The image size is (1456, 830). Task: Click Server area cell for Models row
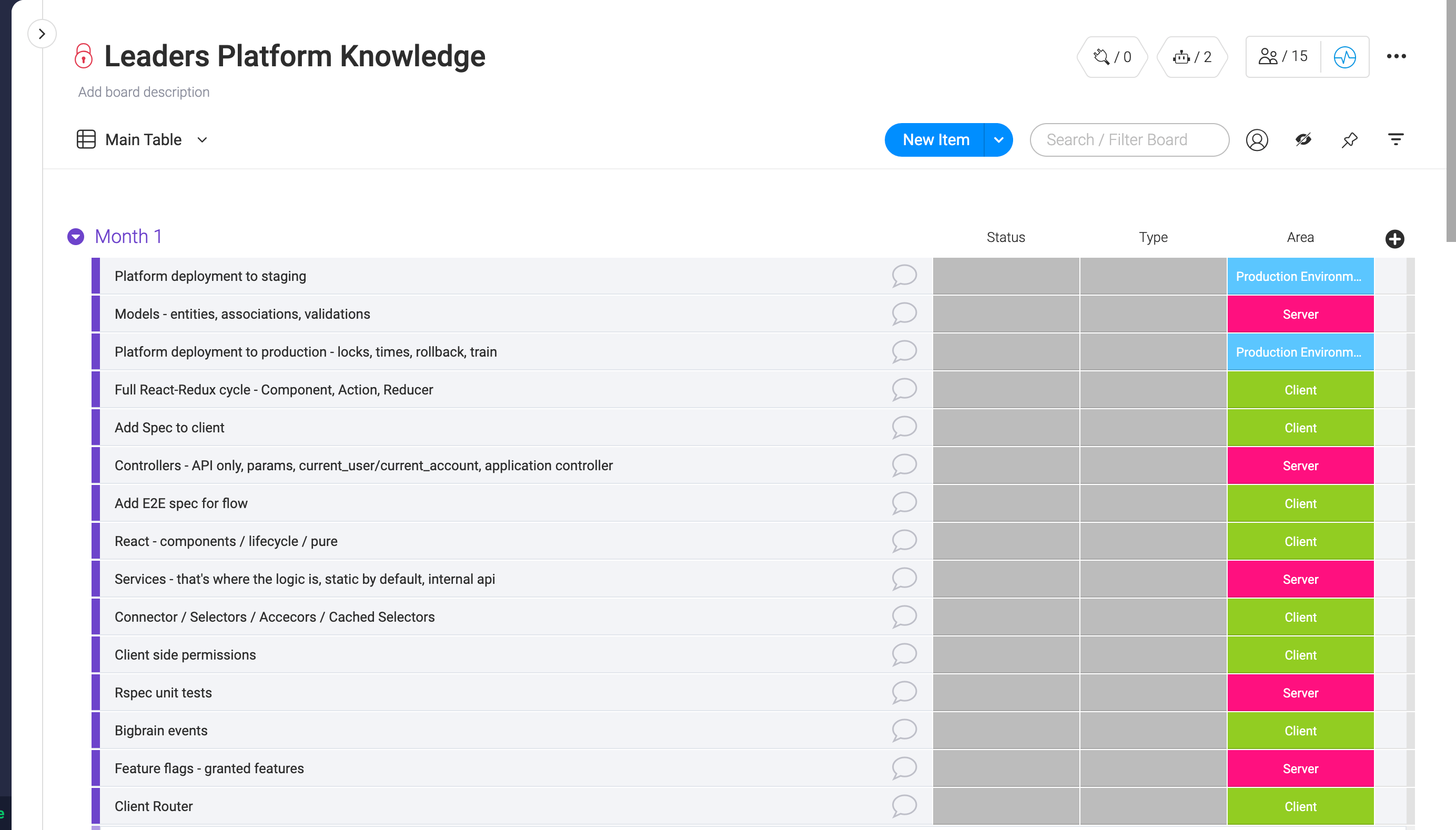[x=1300, y=314]
